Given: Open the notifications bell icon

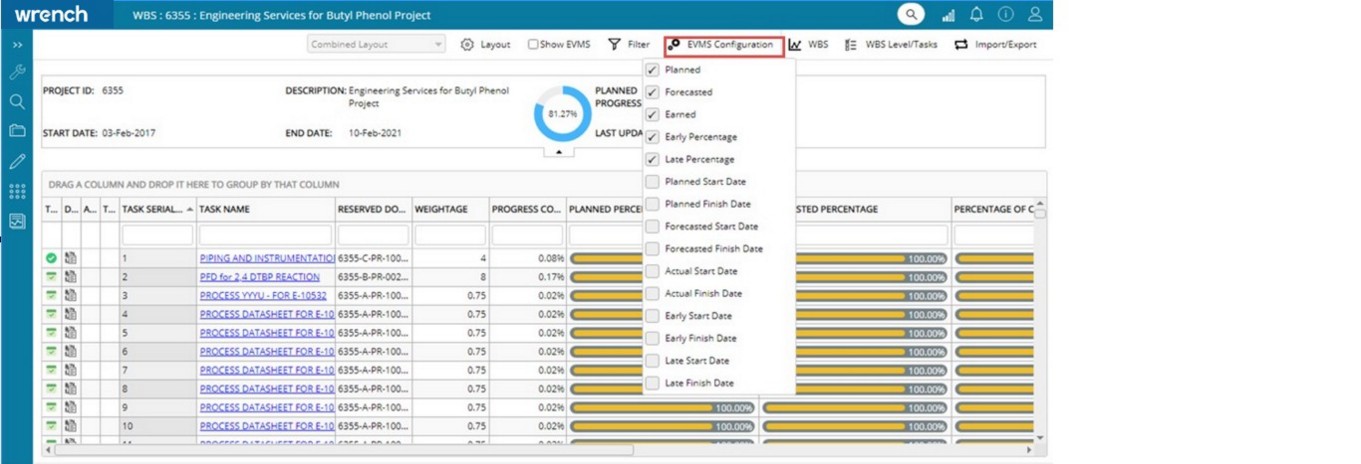Looking at the screenshot, I should (x=977, y=15).
